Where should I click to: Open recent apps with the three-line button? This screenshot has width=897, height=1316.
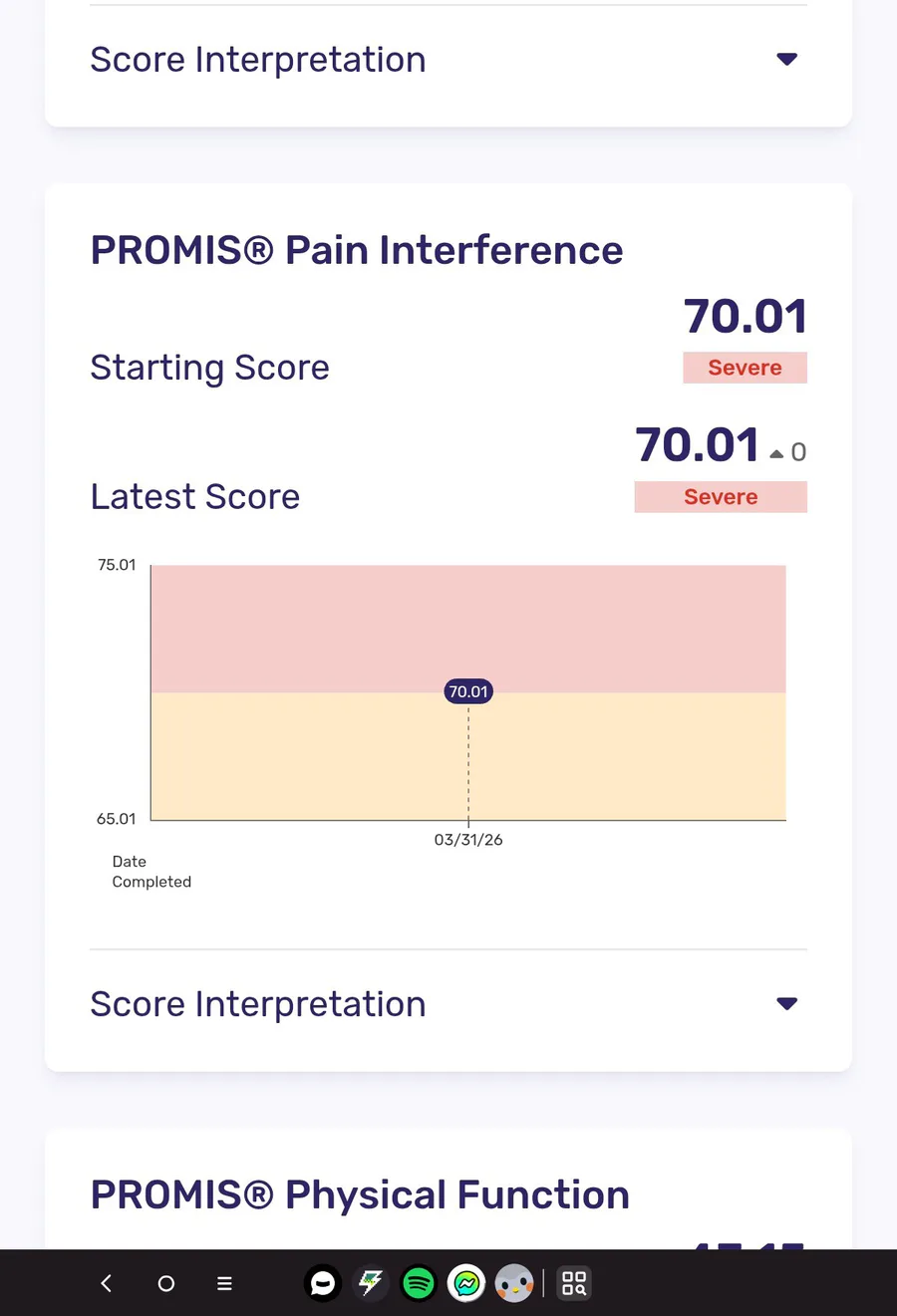click(x=224, y=1283)
